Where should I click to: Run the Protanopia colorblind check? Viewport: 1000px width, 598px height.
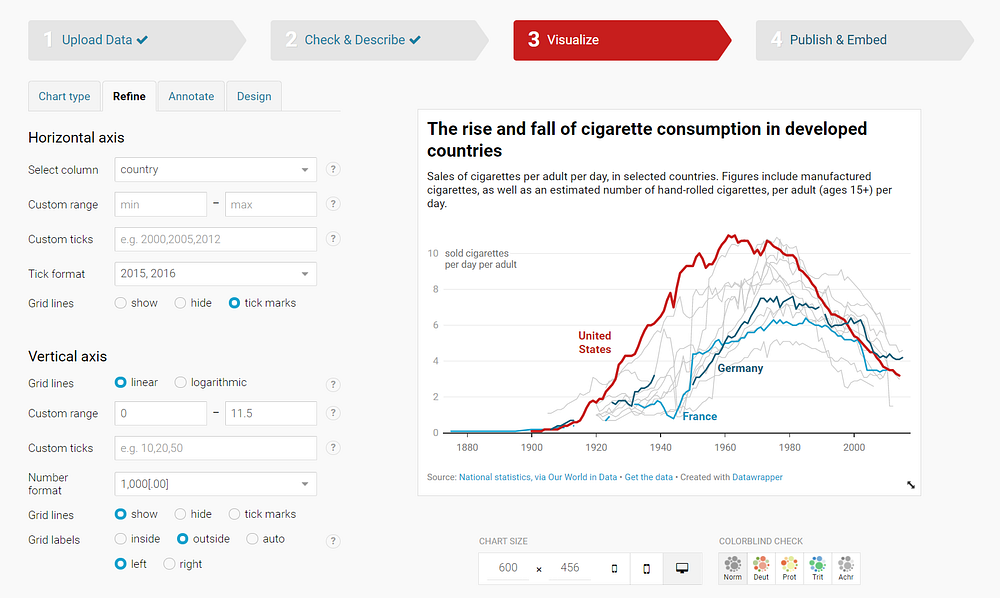(x=789, y=567)
